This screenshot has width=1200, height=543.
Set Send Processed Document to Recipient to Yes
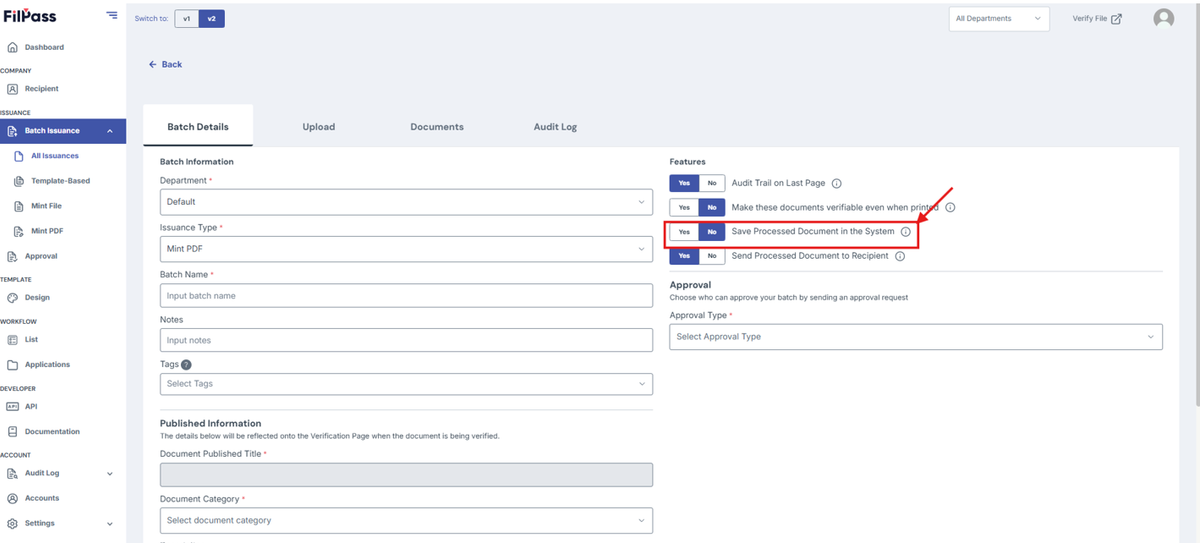tap(684, 256)
